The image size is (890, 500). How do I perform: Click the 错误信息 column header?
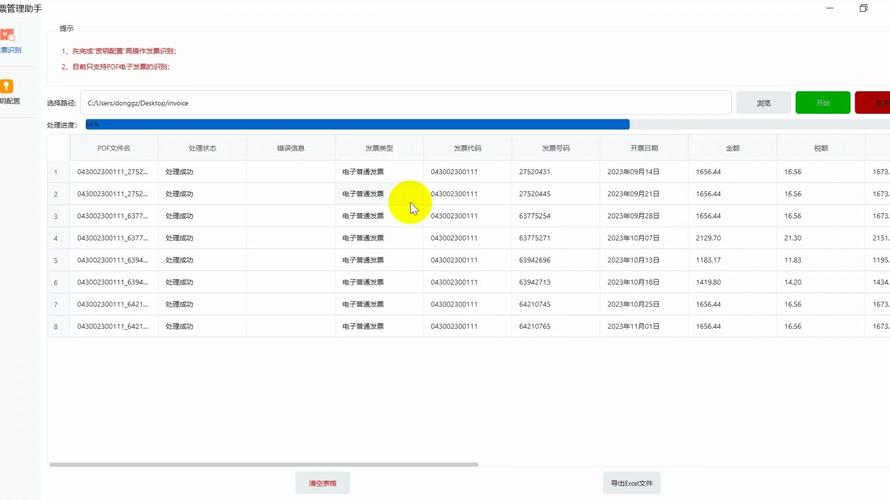(x=291, y=148)
